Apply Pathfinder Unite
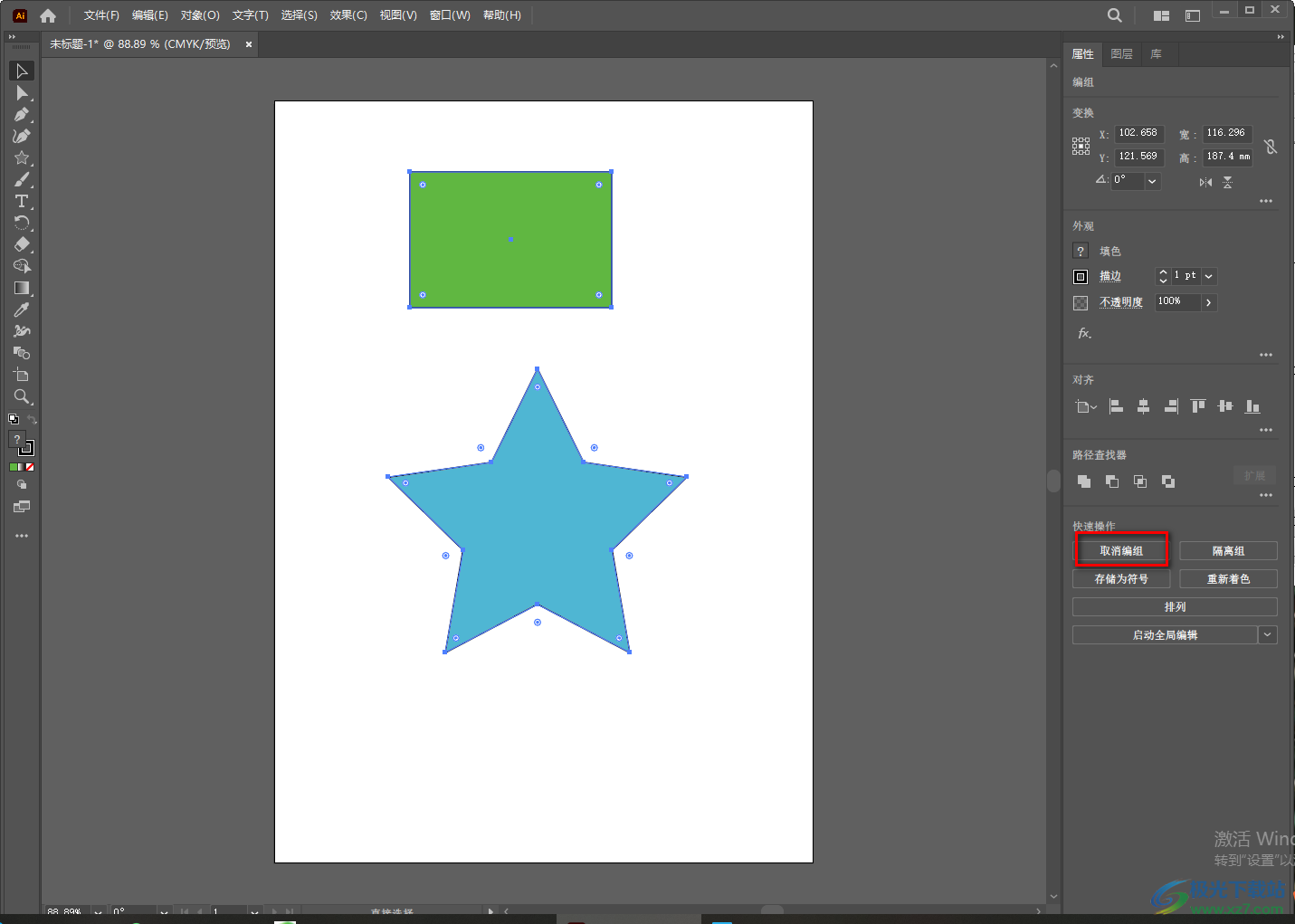 coord(1084,481)
